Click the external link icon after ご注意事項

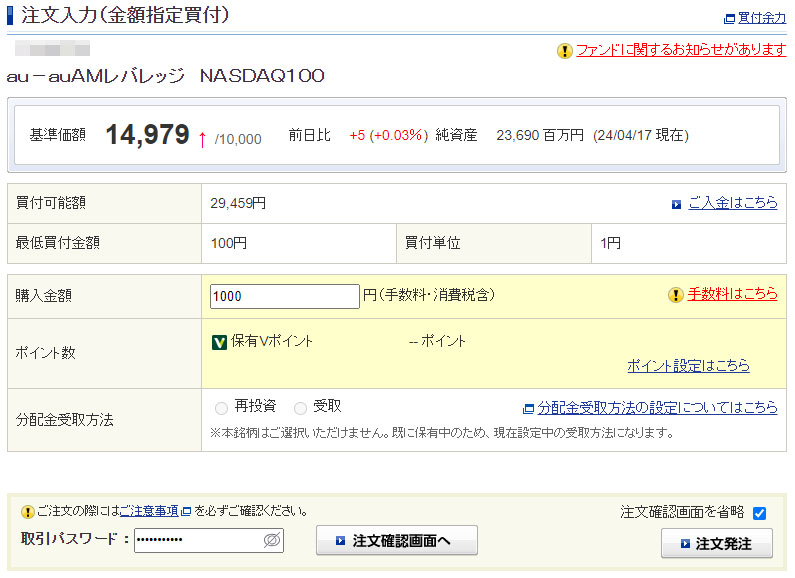point(186,511)
